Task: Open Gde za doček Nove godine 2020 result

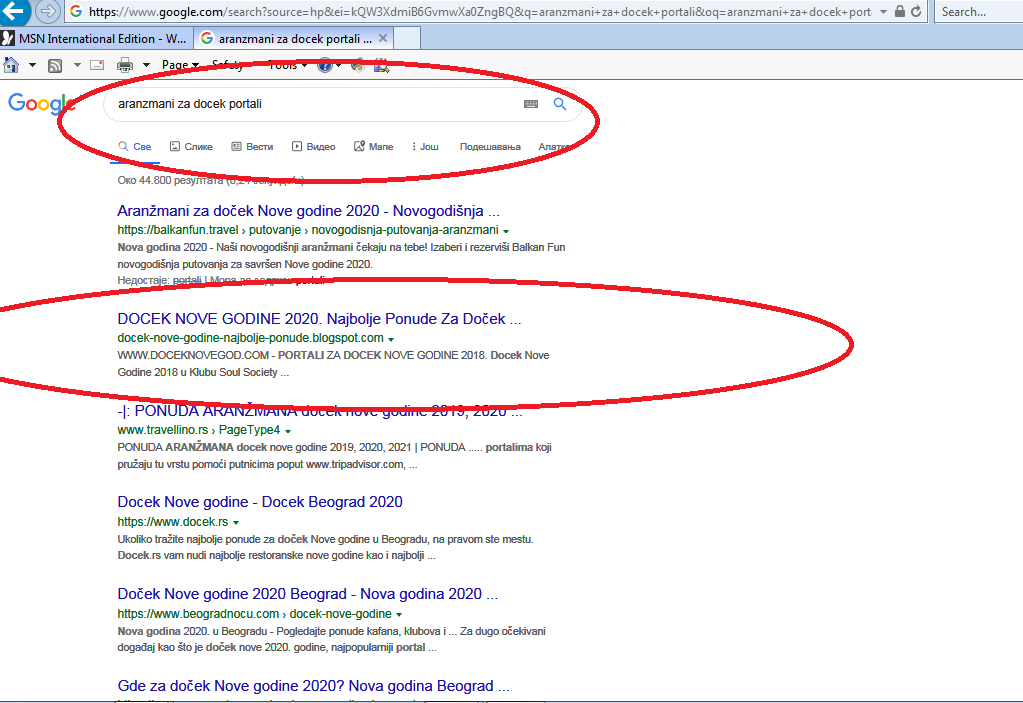Action: 313,686
